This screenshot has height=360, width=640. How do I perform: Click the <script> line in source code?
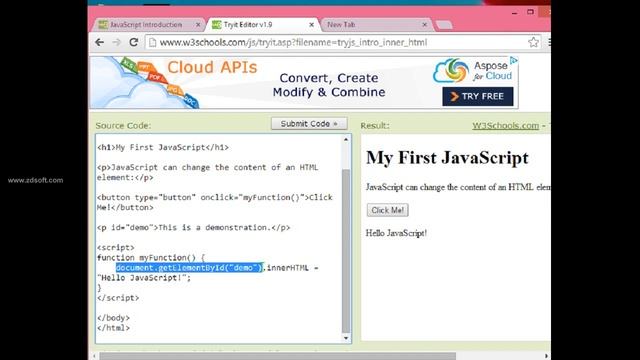pos(116,248)
